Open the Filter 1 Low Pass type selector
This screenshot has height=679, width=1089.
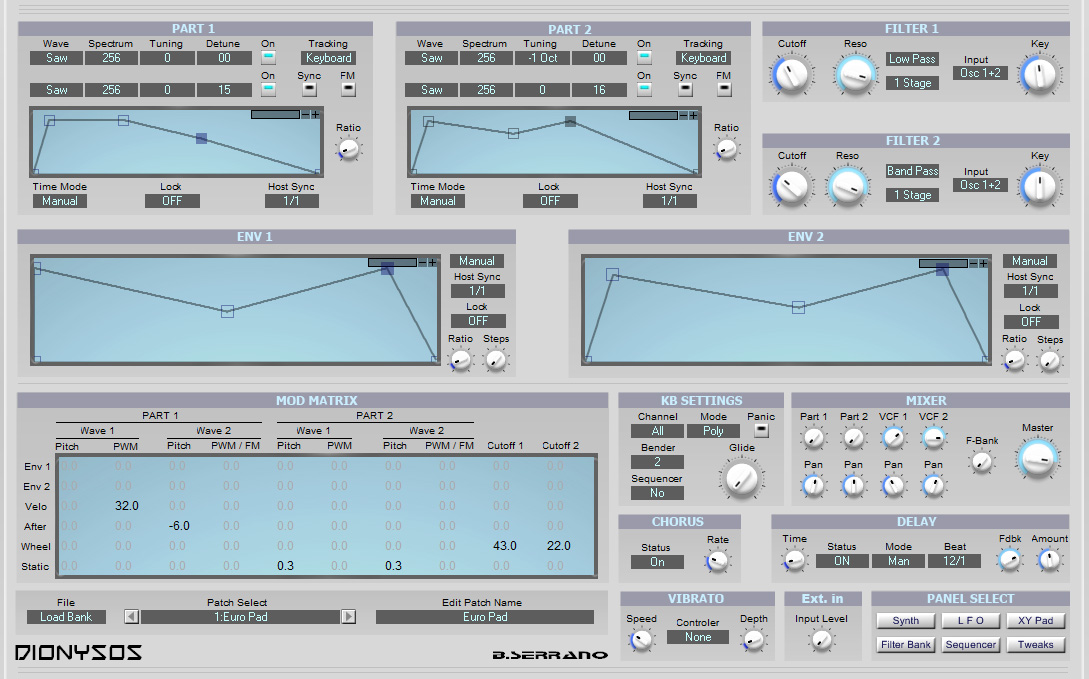(913, 59)
